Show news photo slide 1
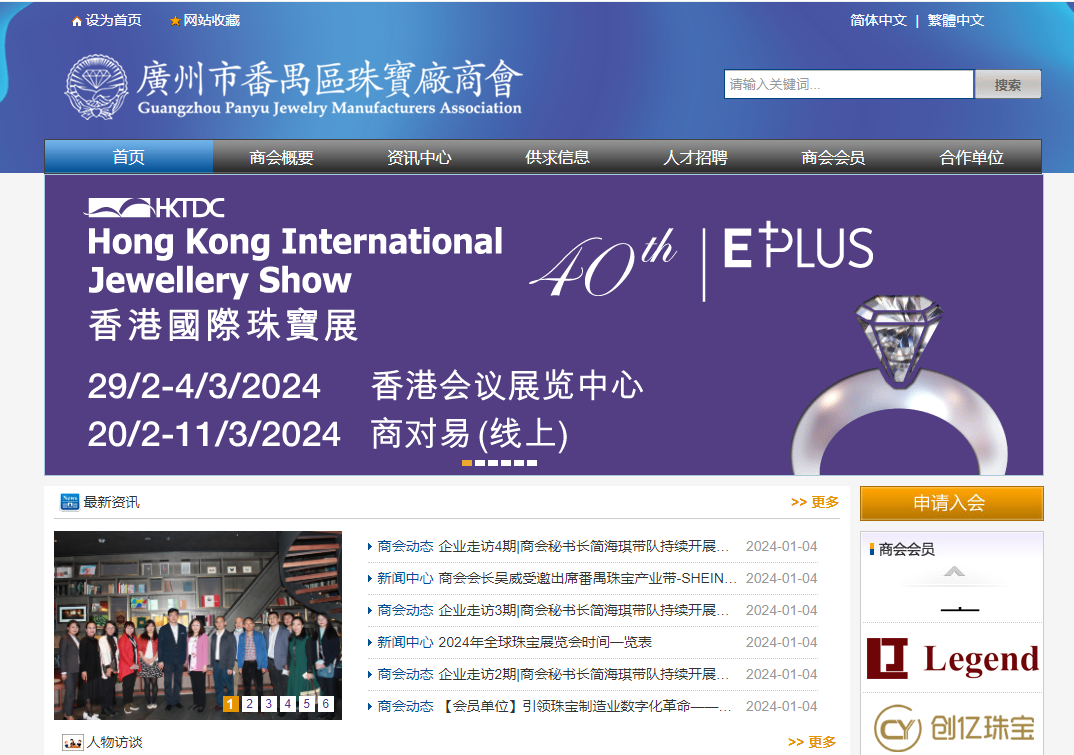This screenshot has height=755, width=1074. pyautogui.click(x=231, y=704)
